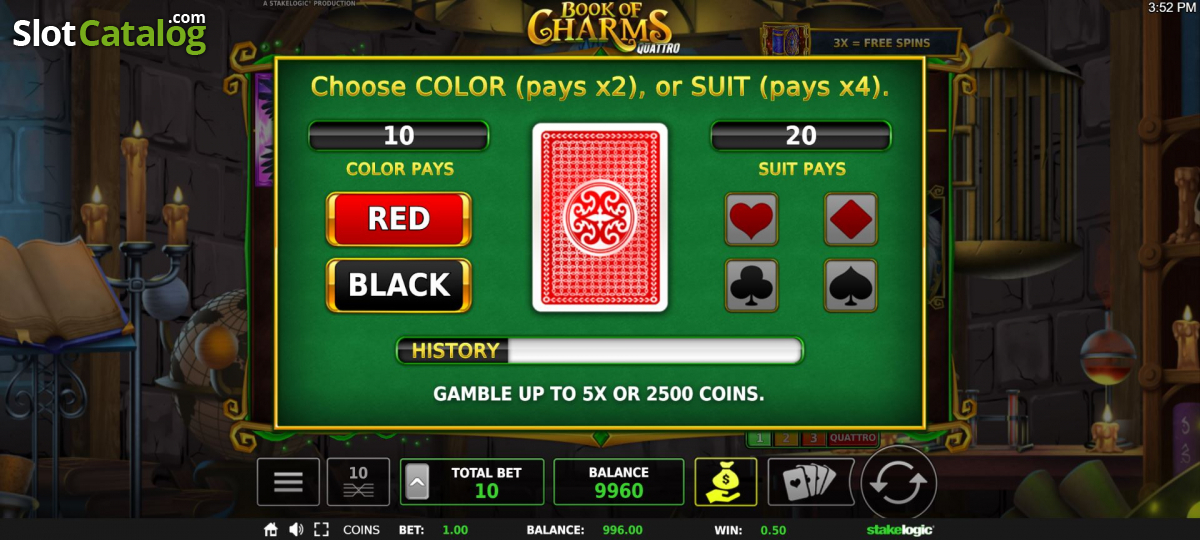
Task: Mute the game sound
Action: point(296,530)
